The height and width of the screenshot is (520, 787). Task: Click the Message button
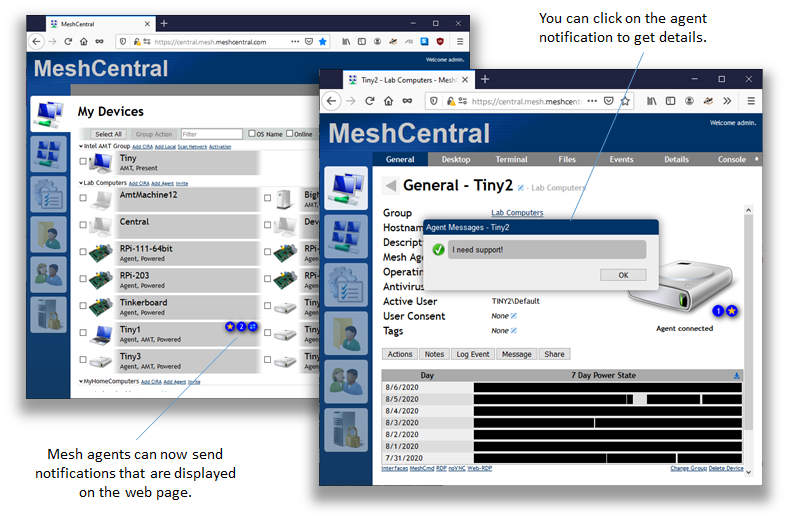point(516,354)
